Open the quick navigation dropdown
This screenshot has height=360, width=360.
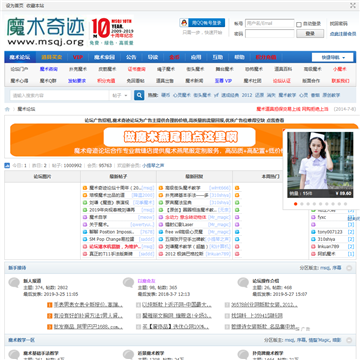333,57
